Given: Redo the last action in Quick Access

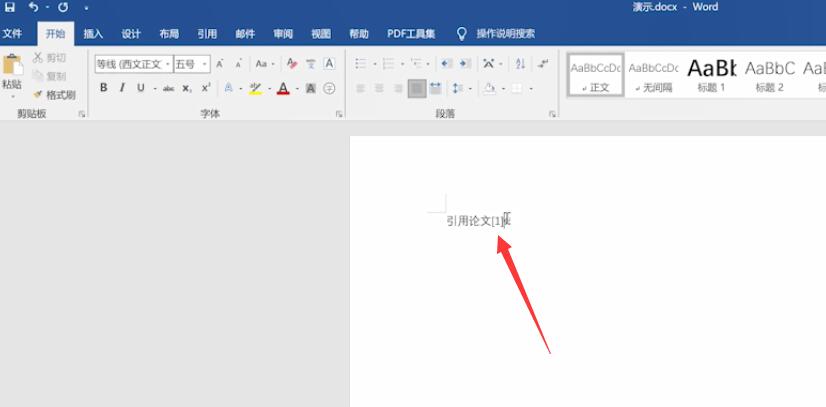Looking at the screenshot, I should point(63,7).
